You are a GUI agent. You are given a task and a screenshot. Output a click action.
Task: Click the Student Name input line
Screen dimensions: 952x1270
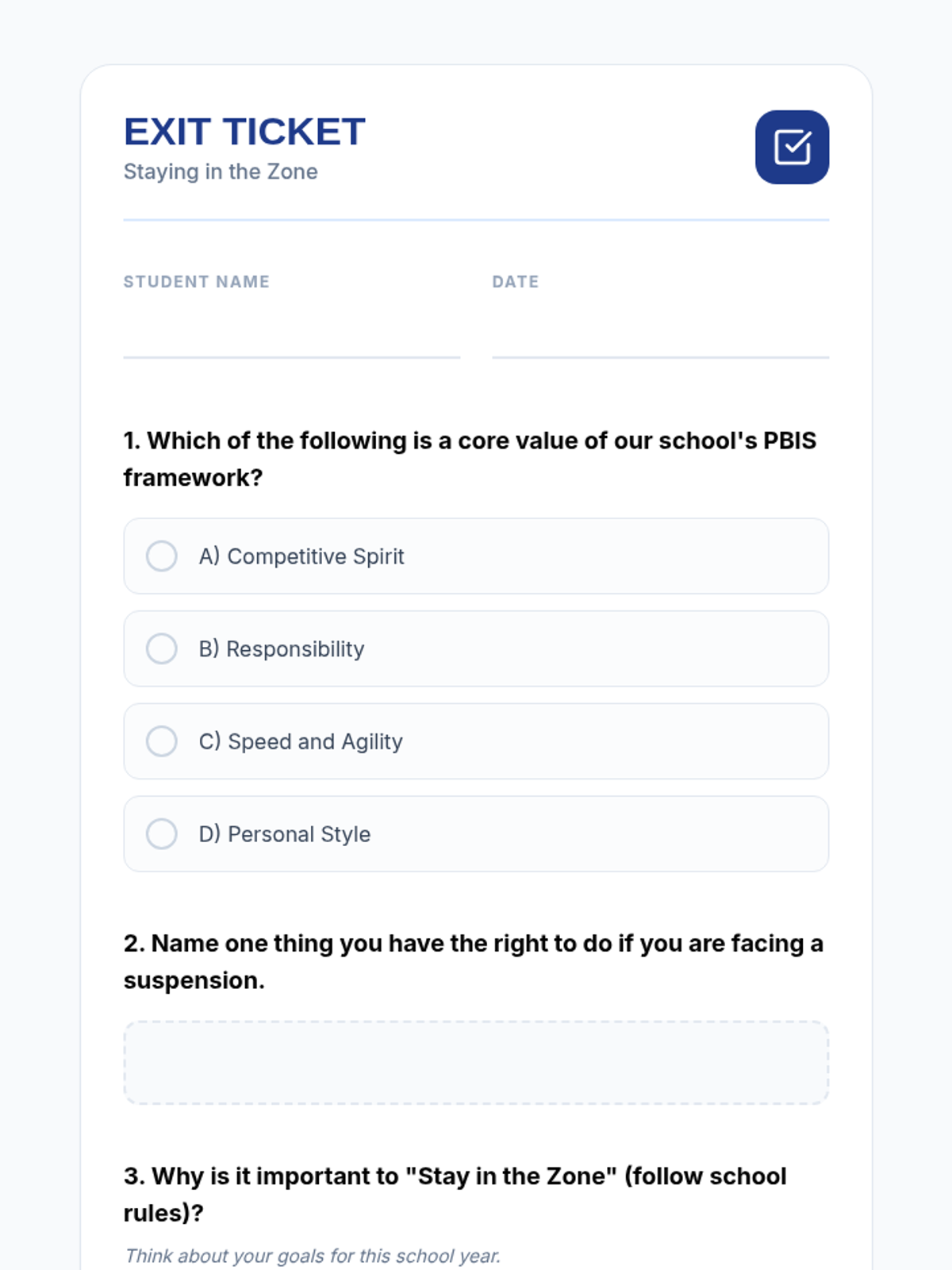pyautogui.click(x=291, y=337)
